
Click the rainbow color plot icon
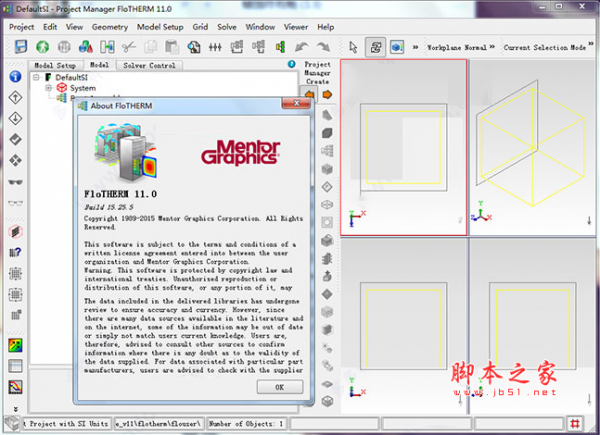(x=15, y=345)
